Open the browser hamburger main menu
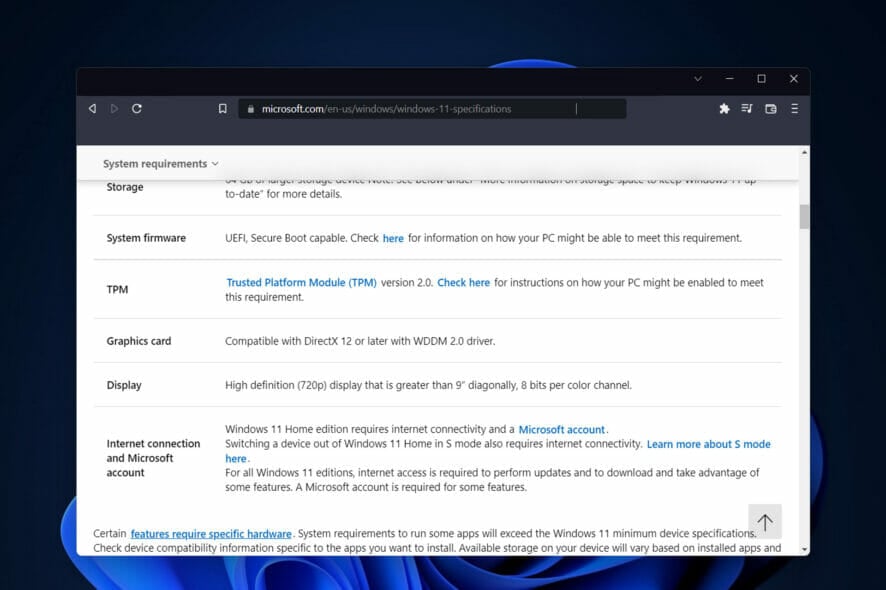 [x=794, y=108]
